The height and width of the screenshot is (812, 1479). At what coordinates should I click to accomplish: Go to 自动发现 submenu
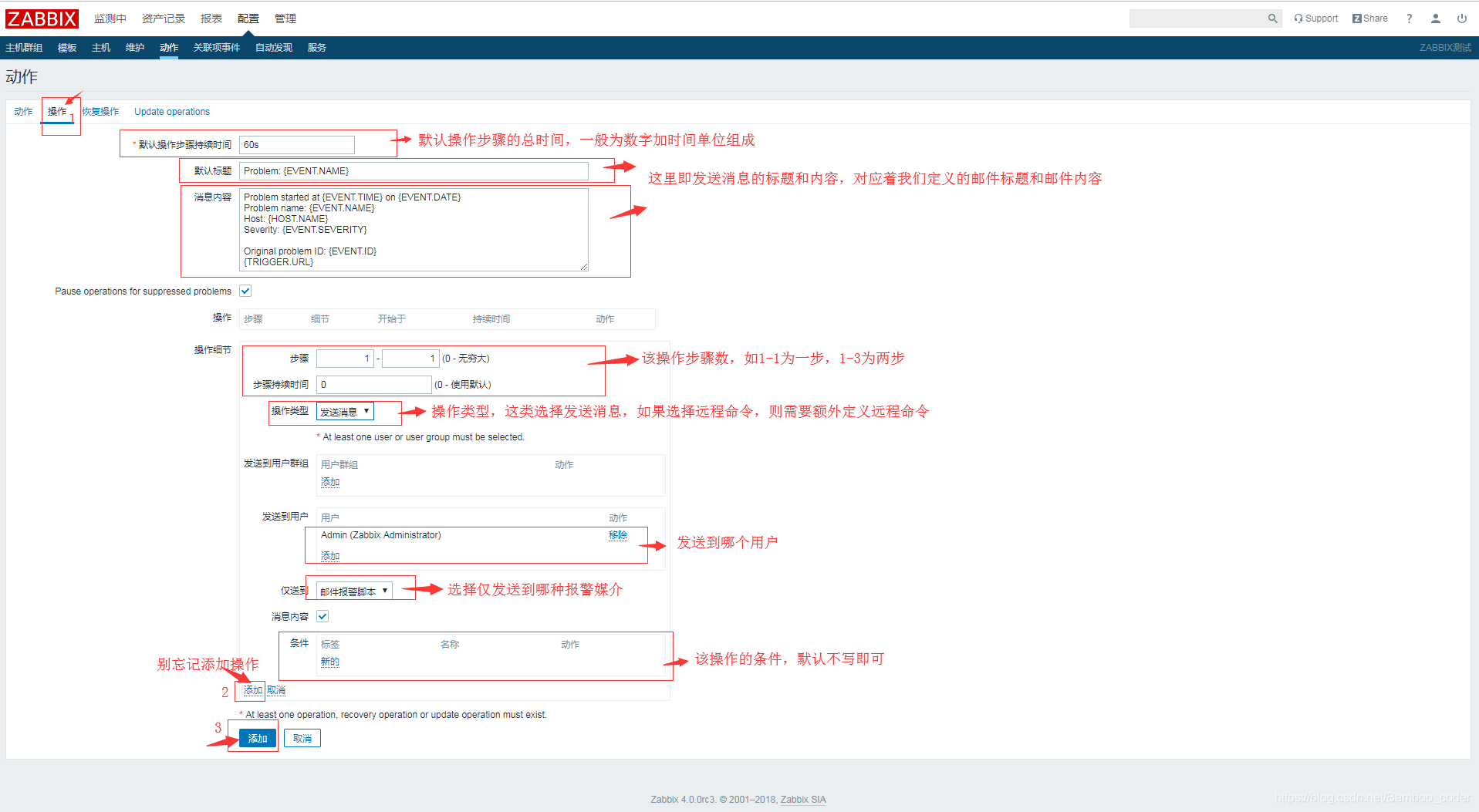[x=274, y=48]
